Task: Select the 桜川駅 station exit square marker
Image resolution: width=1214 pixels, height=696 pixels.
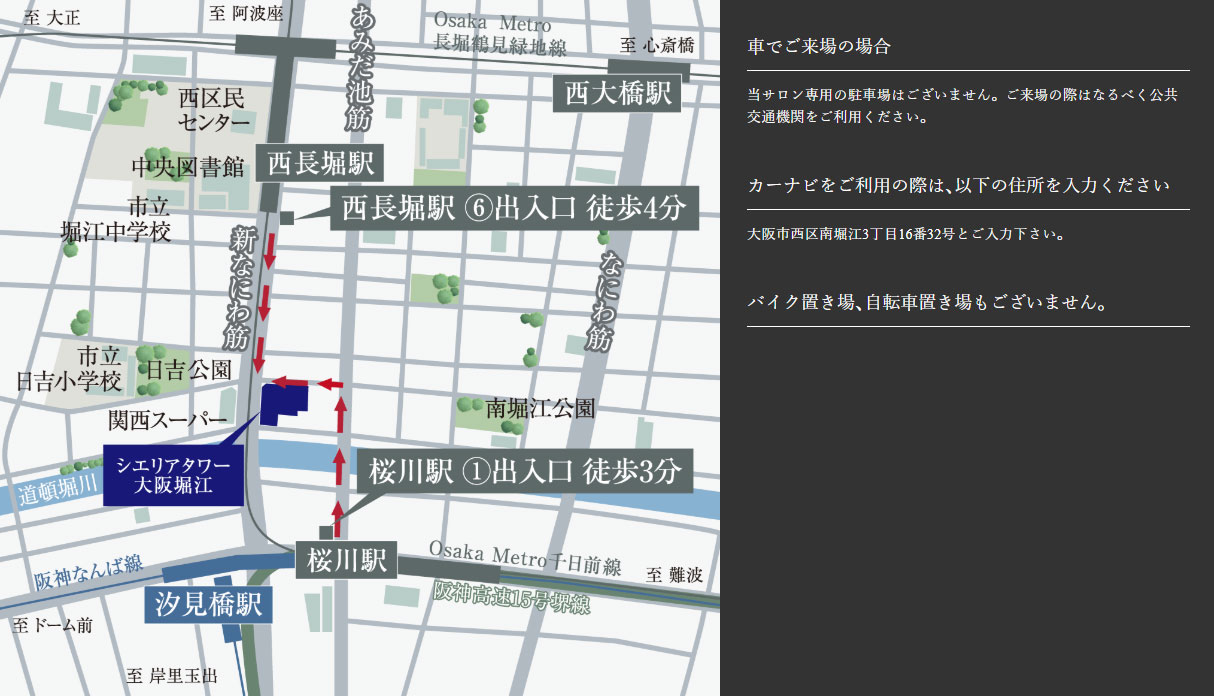Action: point(326,530)
